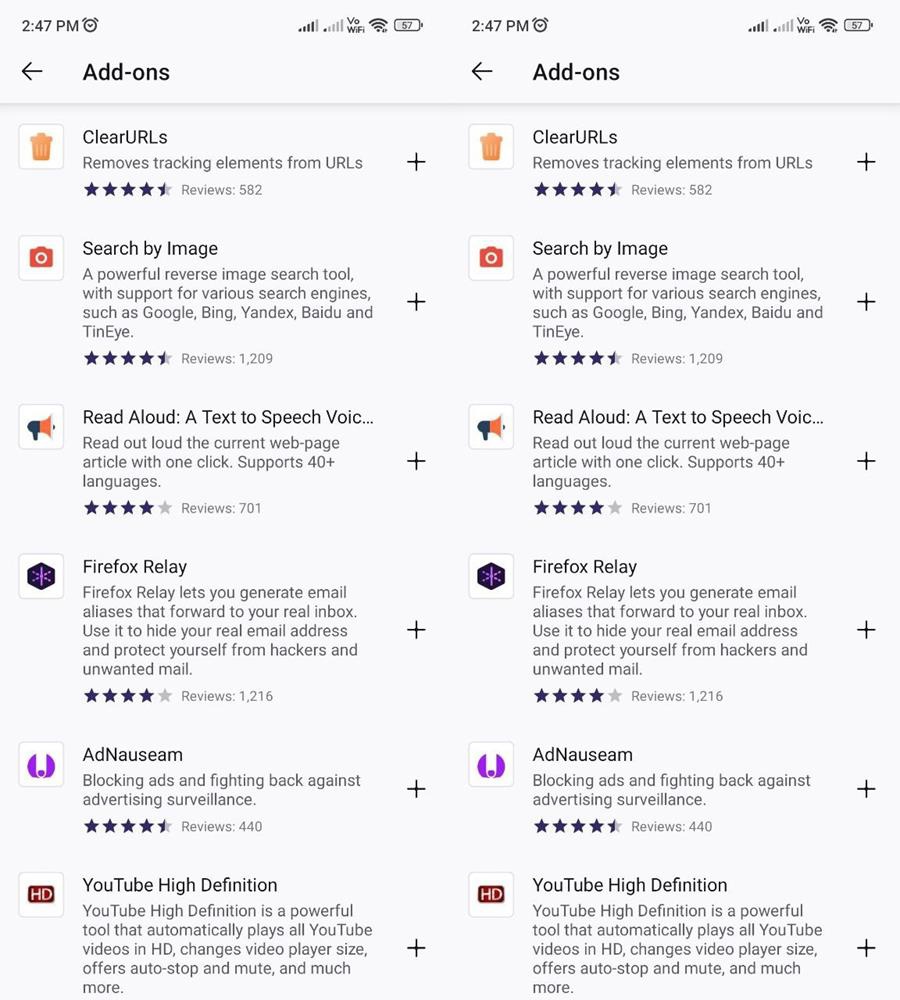Open the Firefox Relay title in right screen
This screenshot has width=900, height=1000.
coord(584,567)
